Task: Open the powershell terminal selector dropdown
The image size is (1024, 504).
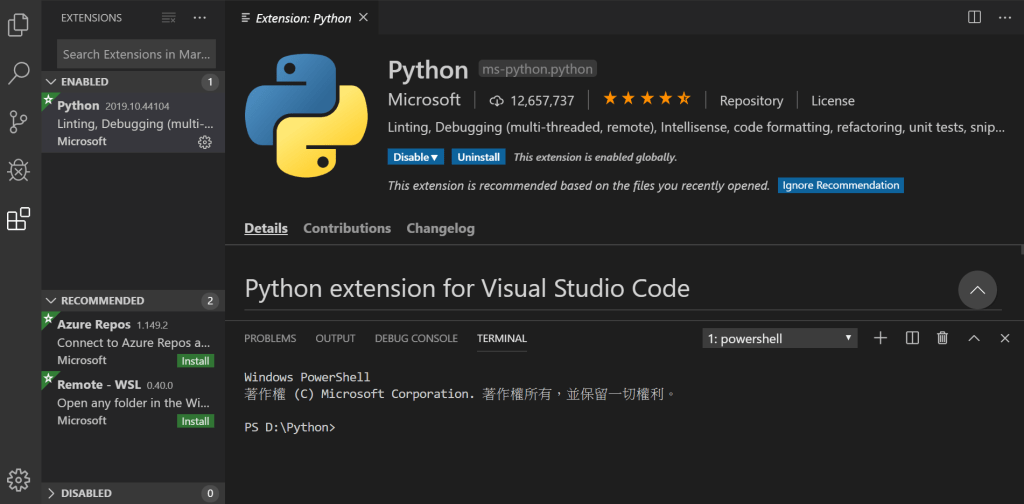Action: pyautogui.click(x=780, y=338)
